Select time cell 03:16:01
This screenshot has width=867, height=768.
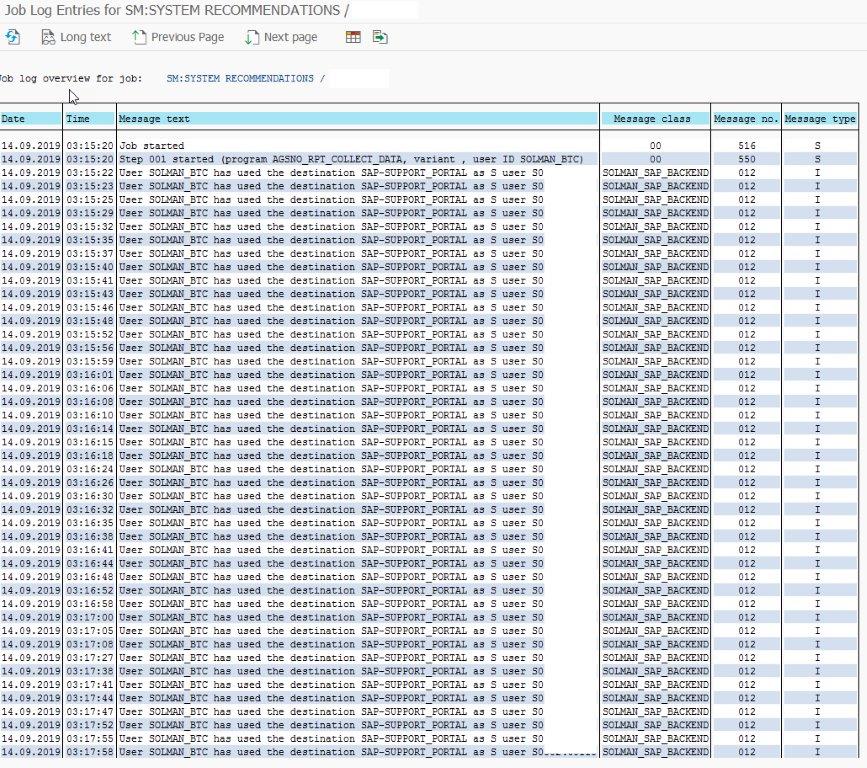click(x=90, y=375)
